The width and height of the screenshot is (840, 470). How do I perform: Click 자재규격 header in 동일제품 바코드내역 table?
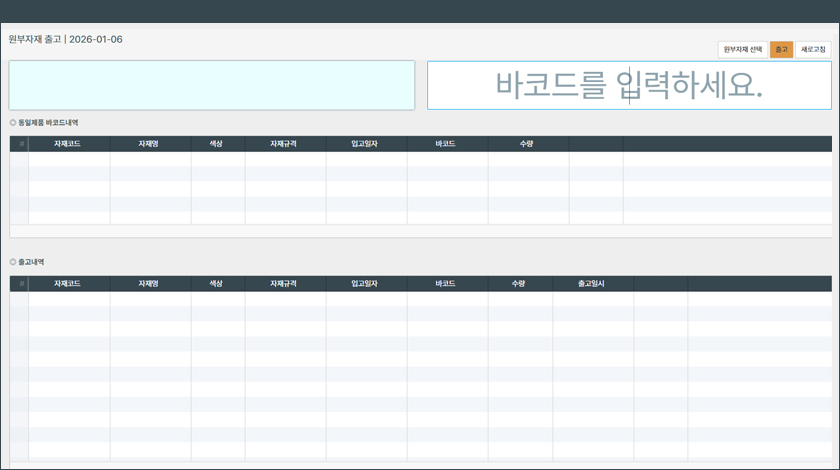(x=284, y=144)
